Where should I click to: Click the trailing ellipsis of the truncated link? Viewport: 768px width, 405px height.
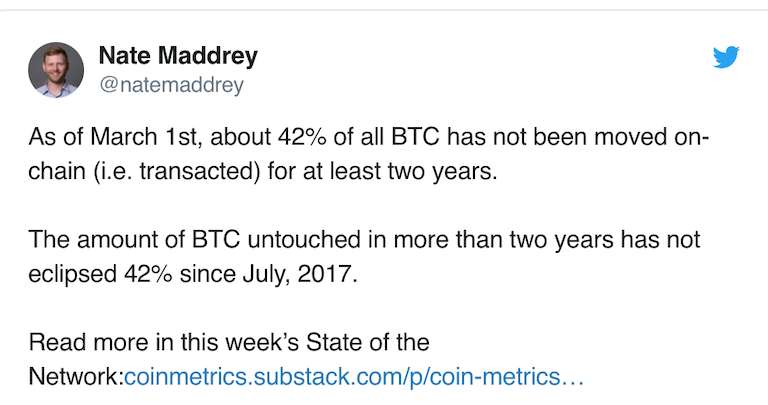click(x=572, y=377)
